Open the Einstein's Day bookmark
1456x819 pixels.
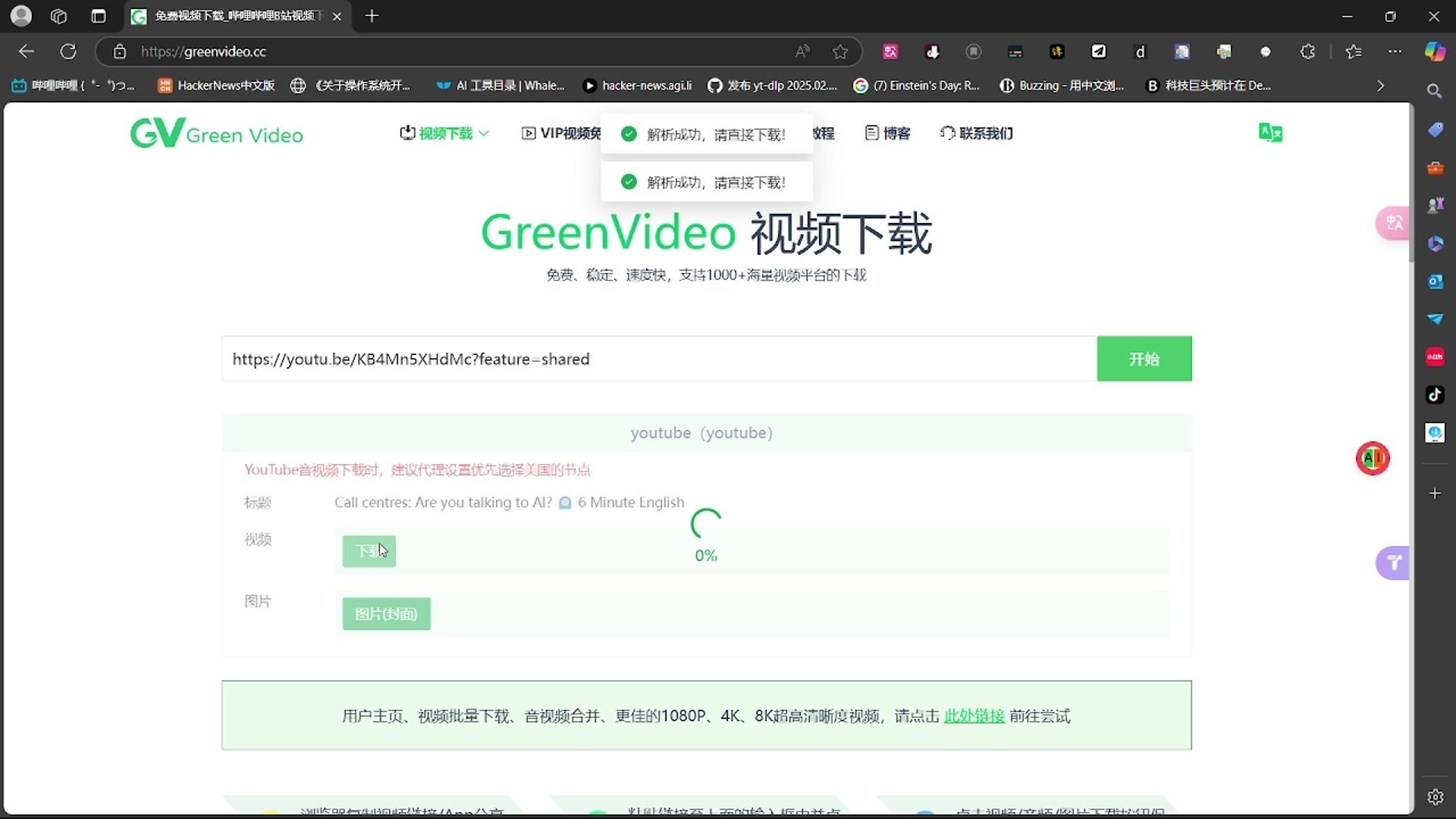click(x=917, y=86)
